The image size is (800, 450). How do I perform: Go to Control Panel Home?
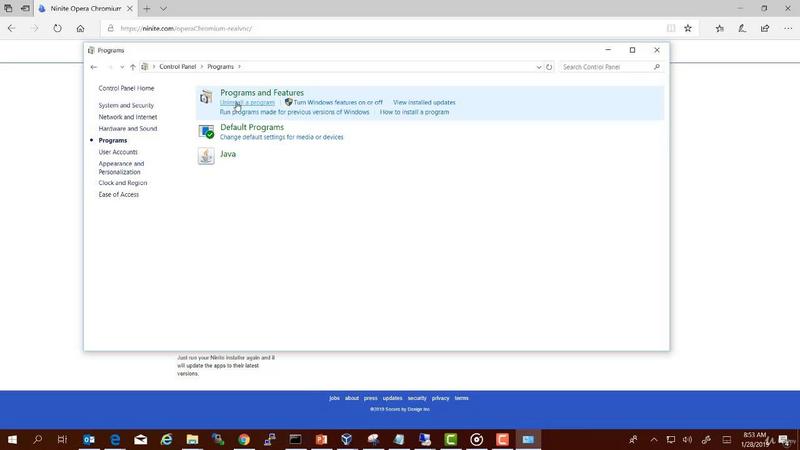point(126,88)
